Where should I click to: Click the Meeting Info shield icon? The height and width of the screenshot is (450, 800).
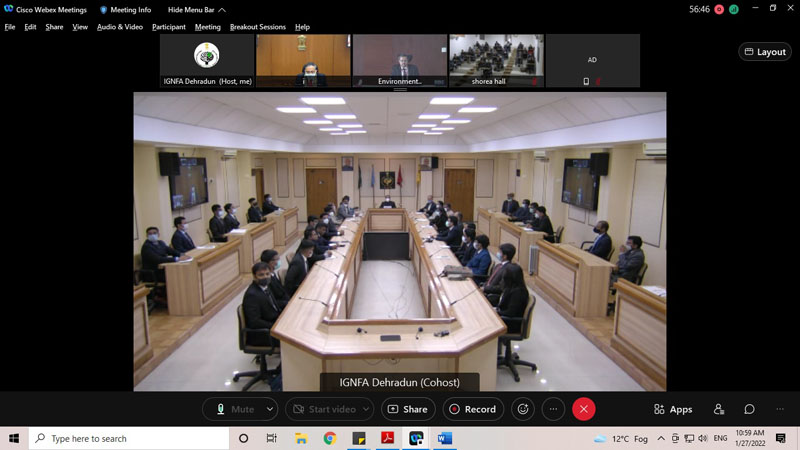tap(103, 10)
